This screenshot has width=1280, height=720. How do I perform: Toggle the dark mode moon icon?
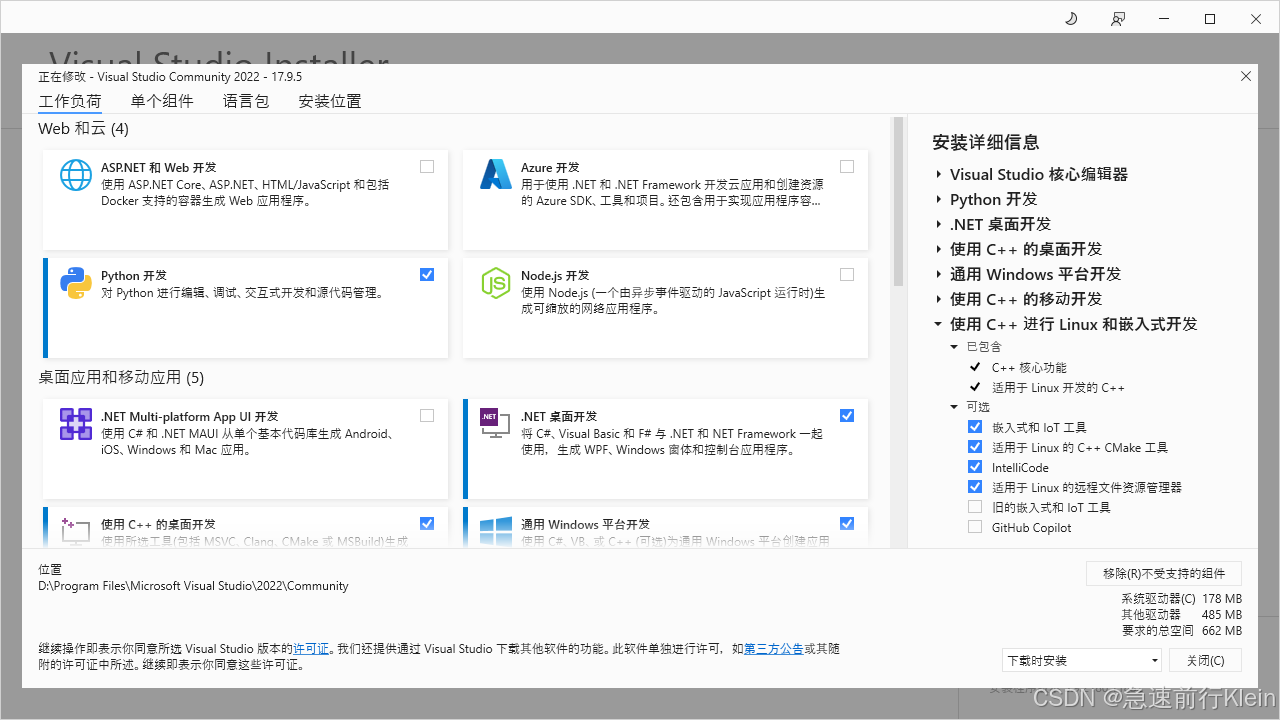pyautogui.click(x=1071, y=18)
